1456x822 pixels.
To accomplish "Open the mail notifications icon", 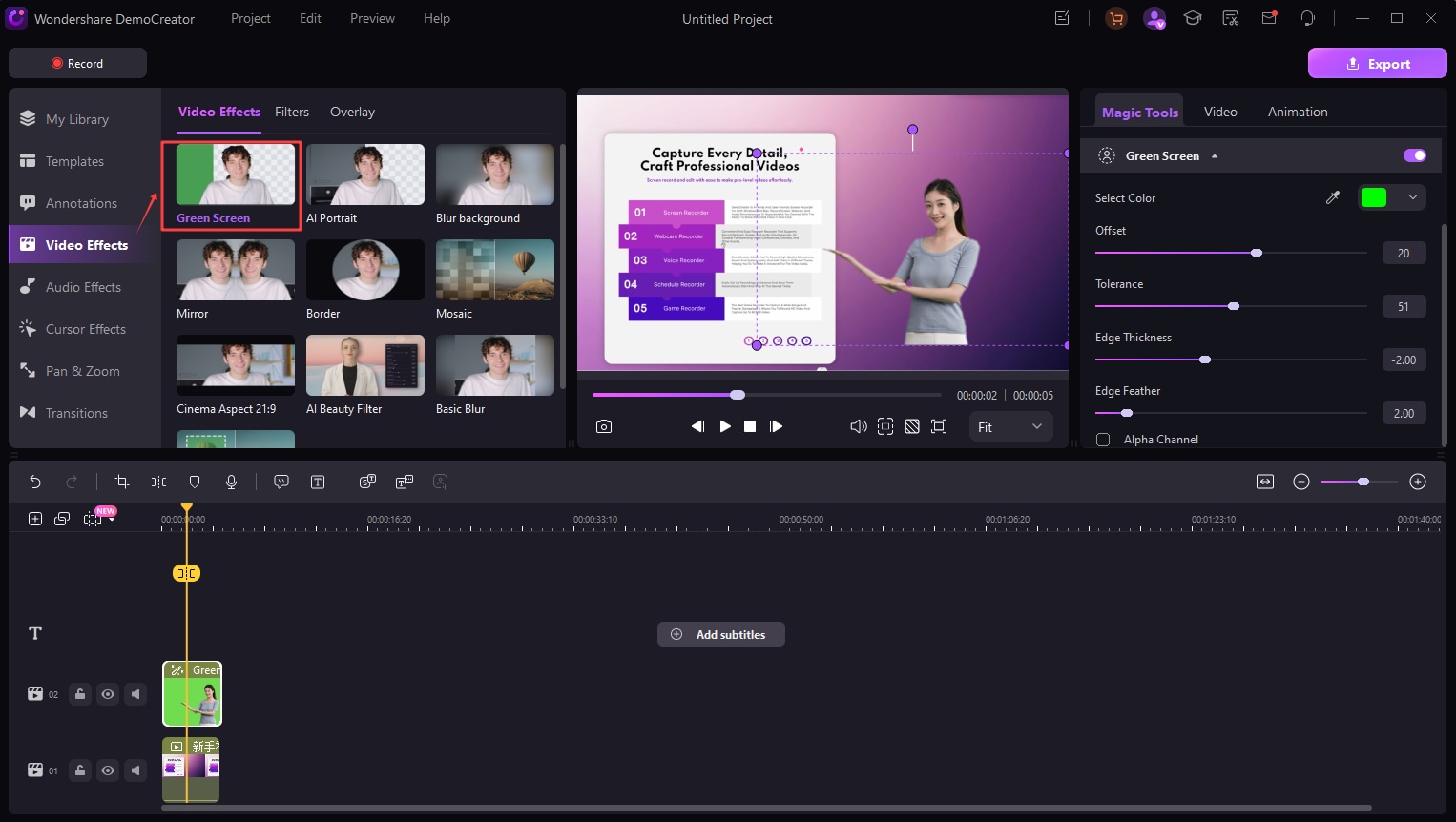I will point(1269,18).
